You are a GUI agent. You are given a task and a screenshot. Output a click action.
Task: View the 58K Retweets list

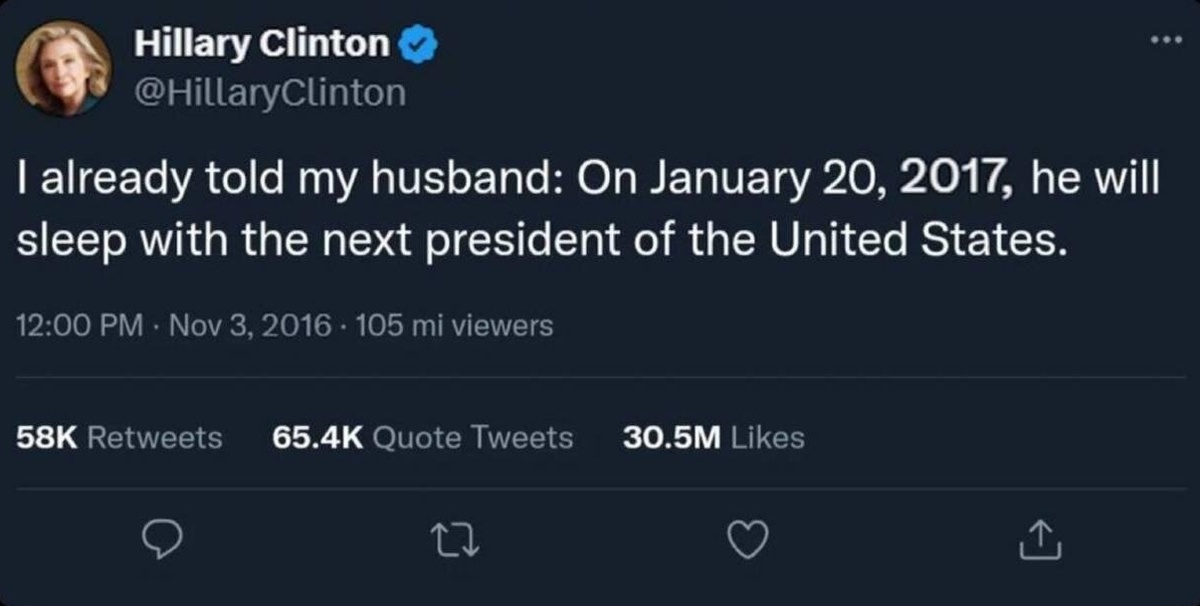(119, 437)
